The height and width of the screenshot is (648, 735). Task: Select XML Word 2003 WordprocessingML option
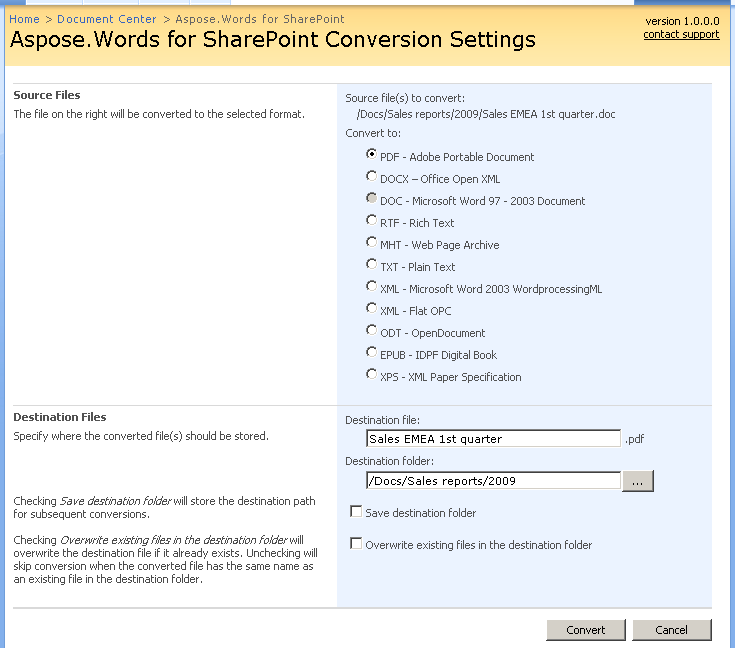(372, 287)
